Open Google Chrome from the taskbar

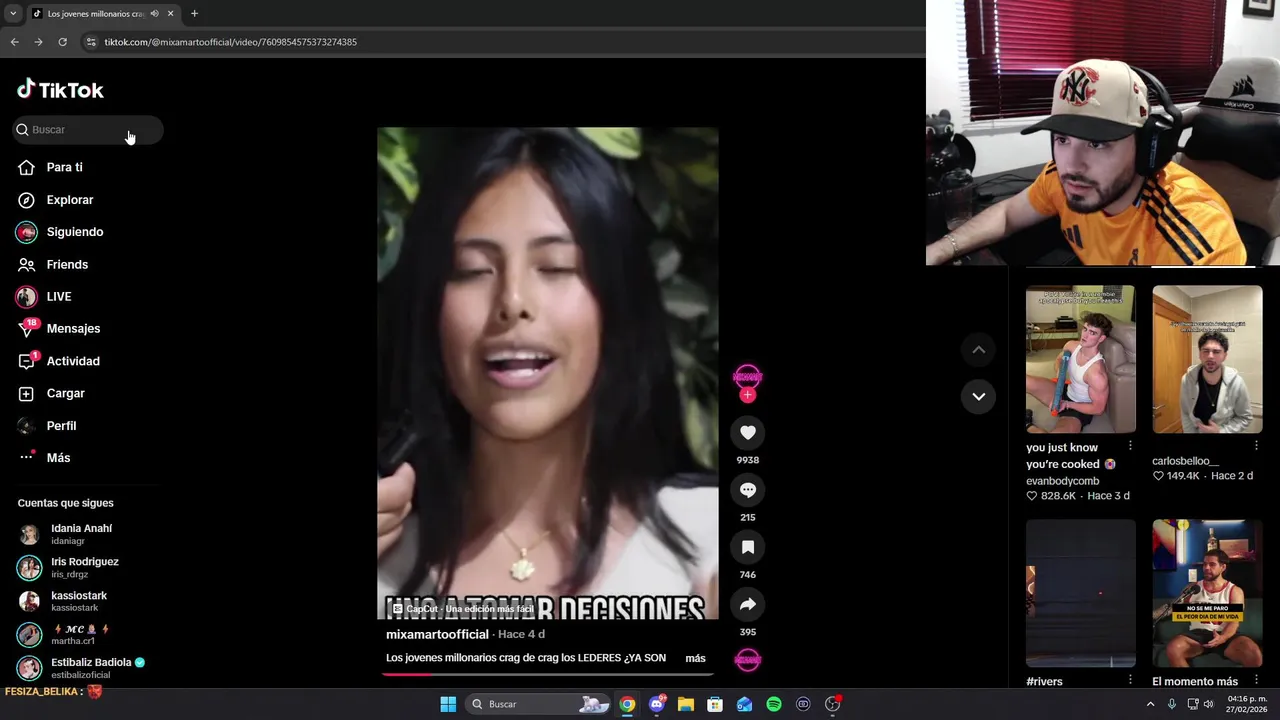click(627, 704)
